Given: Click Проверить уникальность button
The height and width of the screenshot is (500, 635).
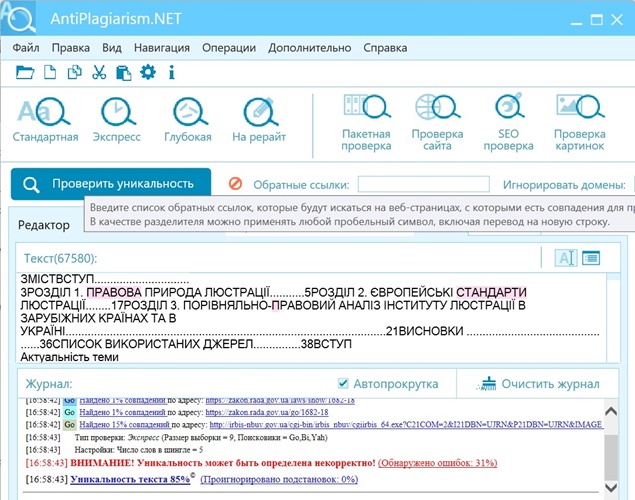Looking at the screenshot, I should click(x=111, y=184).
